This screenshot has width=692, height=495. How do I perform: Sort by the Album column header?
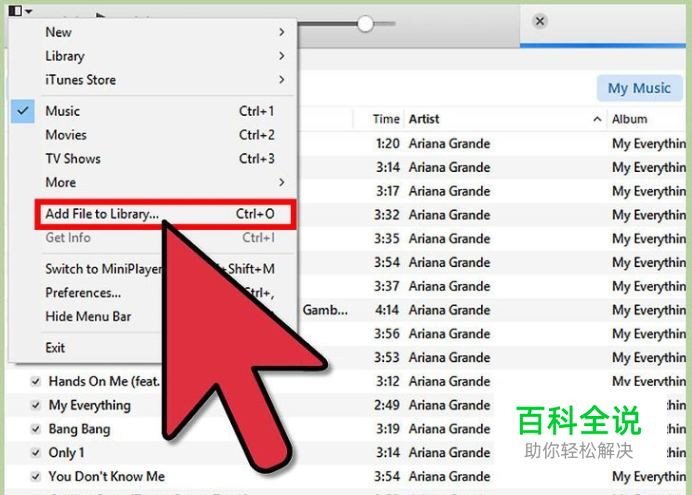point(629,119)
